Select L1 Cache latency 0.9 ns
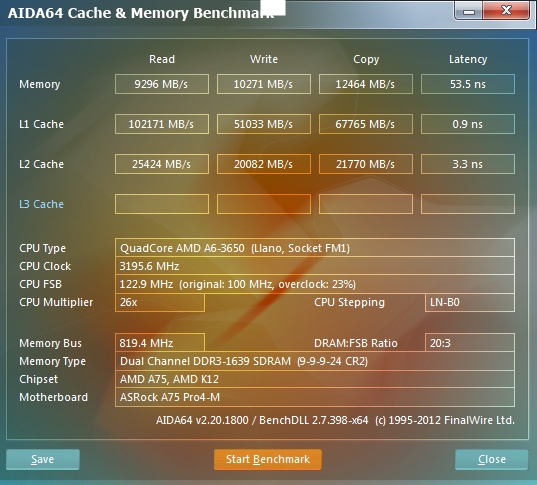This screenshot has width=537, height=485. tap(468, 124)
